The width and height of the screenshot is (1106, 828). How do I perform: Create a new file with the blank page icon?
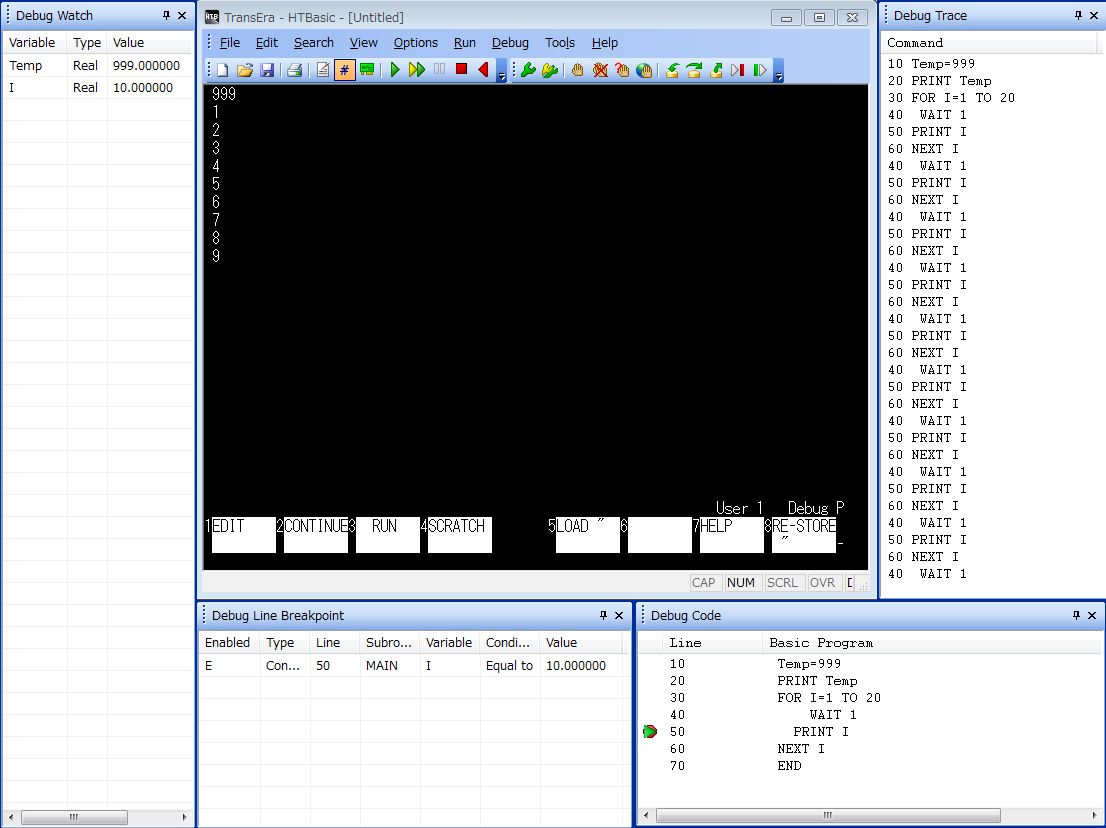click(222, 70)
